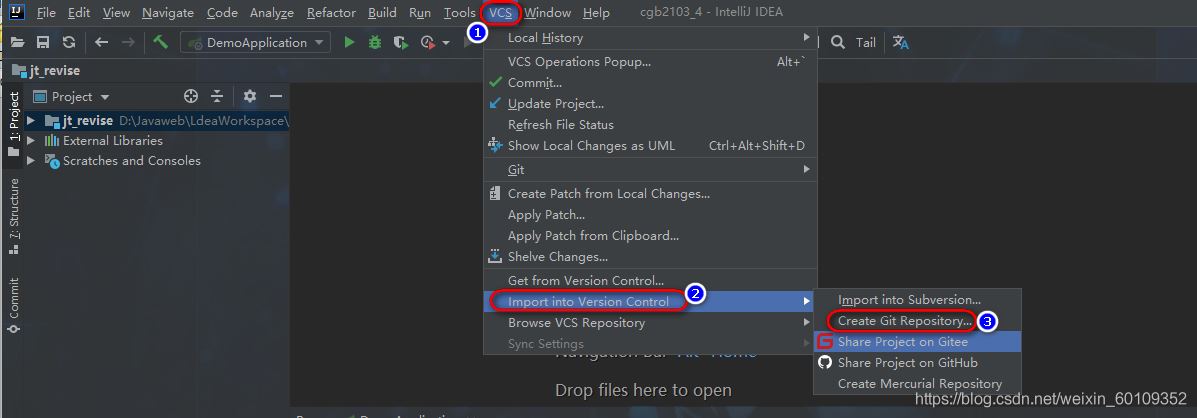Navigate forward with the right arrow icon
Screen dimensions: 1197x418
pyautogui.click(x=128, y=43)
